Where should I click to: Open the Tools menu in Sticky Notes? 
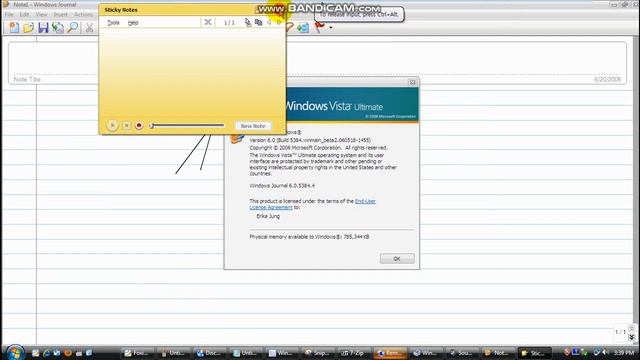point(113,23)
